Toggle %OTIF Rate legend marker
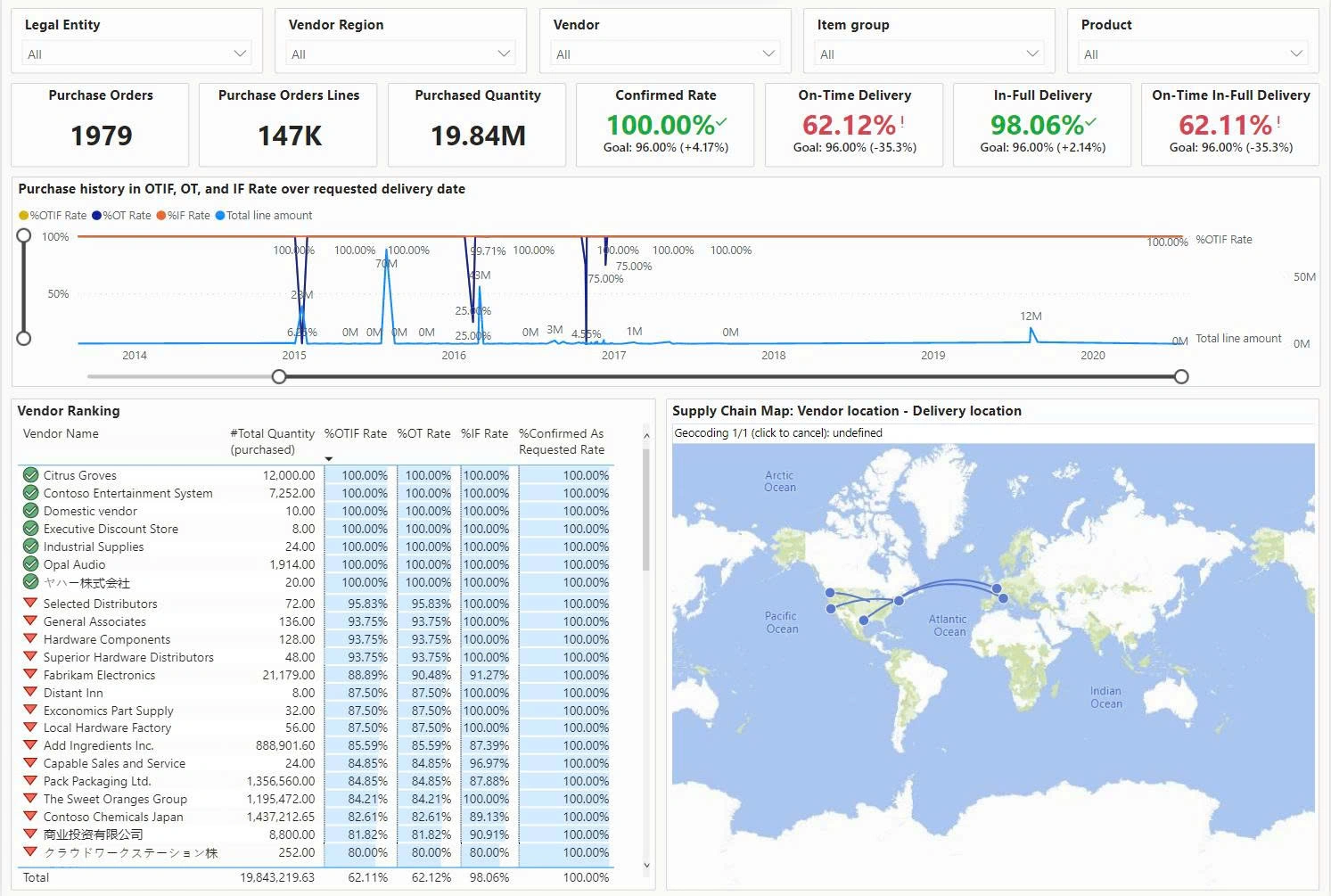 pyautogui.click(x=24, y=216)
